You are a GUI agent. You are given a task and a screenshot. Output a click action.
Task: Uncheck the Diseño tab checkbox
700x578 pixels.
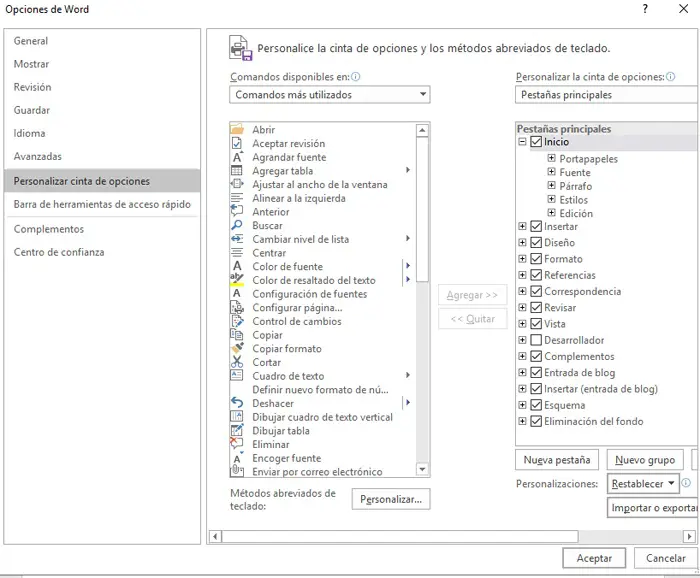536,242
